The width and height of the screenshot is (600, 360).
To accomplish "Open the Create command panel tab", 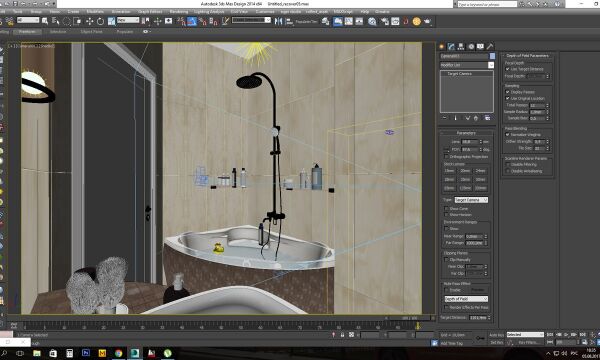I will (x=442, y=46).
